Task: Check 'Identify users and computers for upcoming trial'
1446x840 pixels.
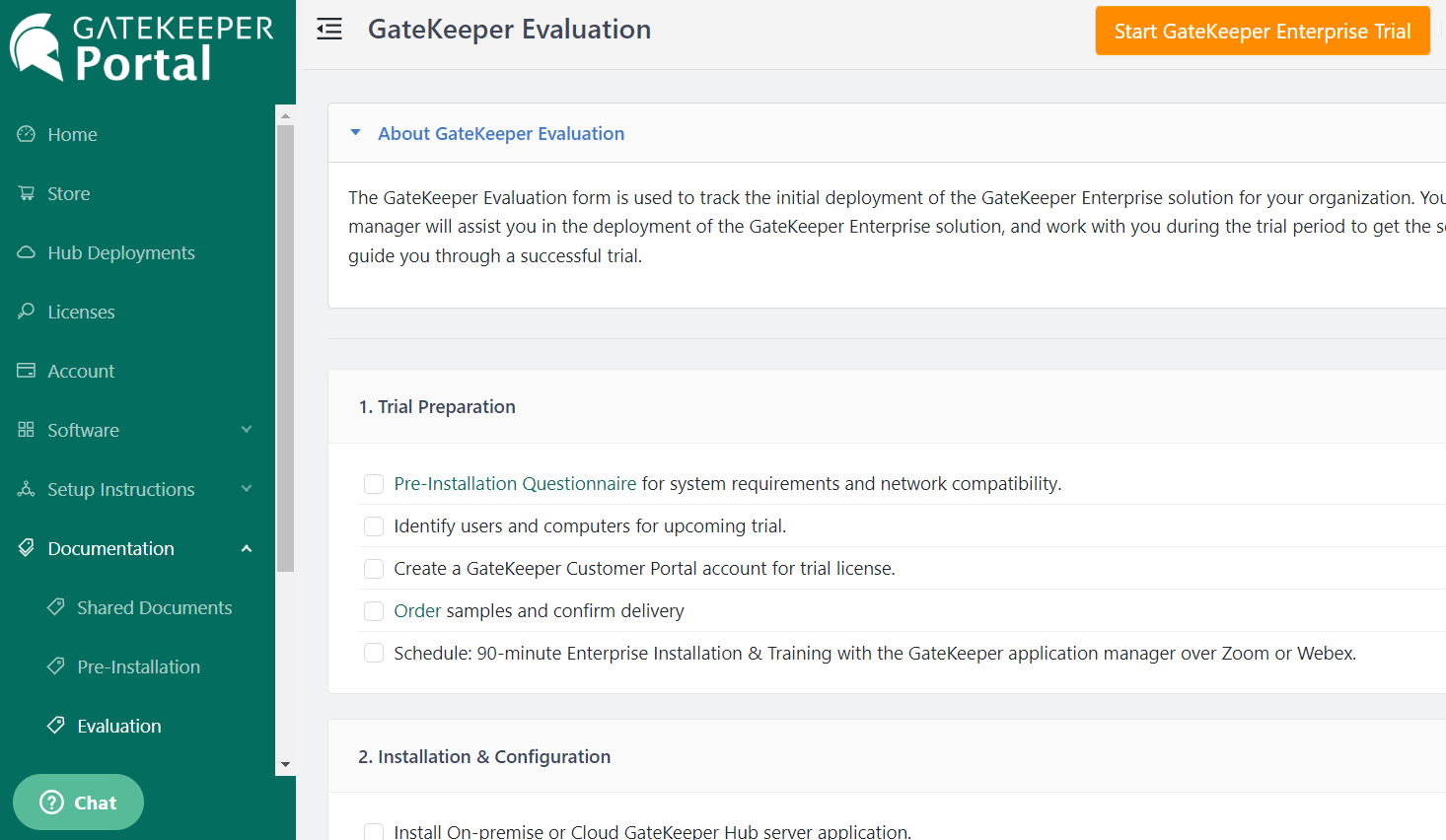Action: click(x=373, y=525)
